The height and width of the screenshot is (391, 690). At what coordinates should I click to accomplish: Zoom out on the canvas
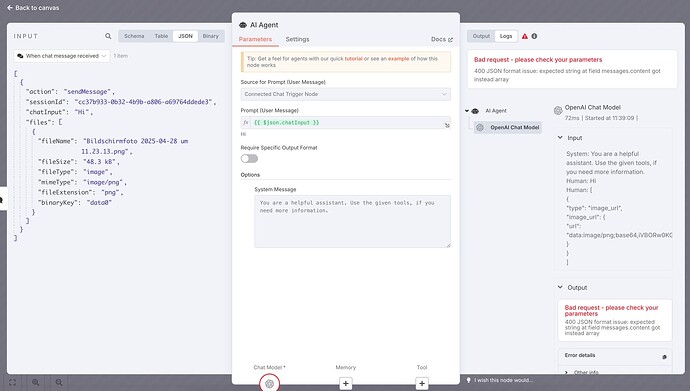pyautogui.click(x=59, y=383)
